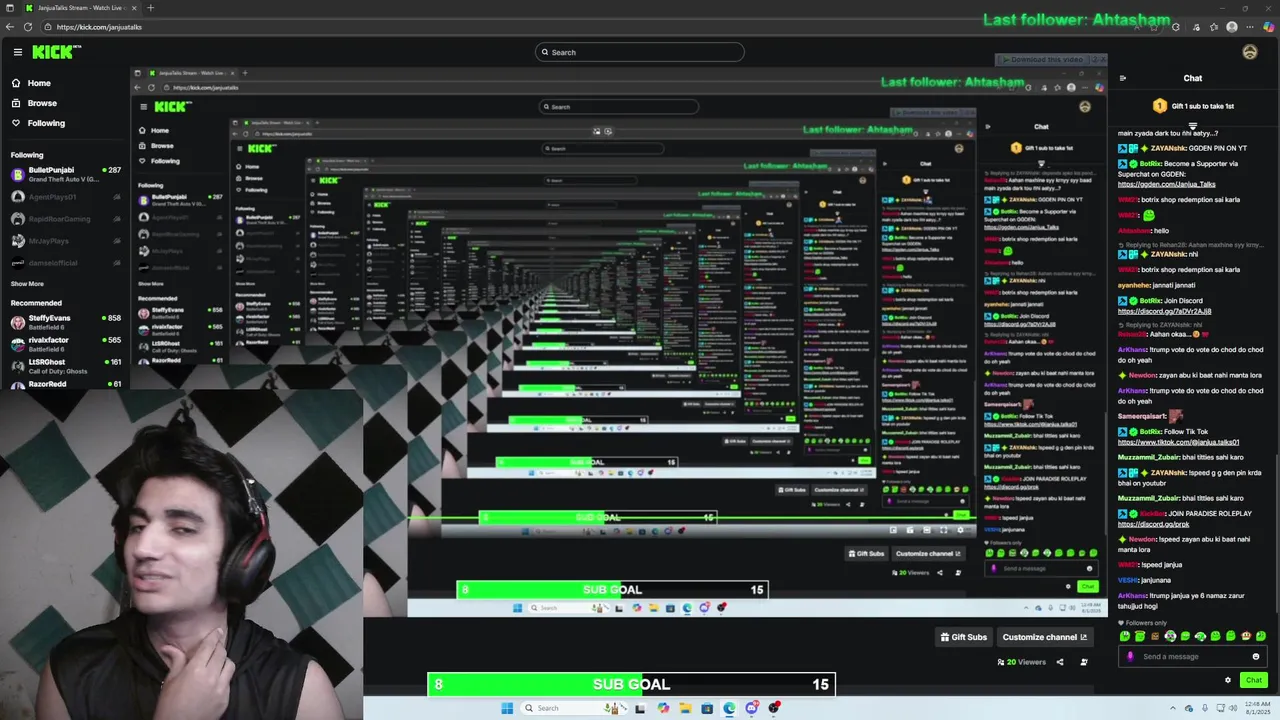The image size is (1280, 720).
Task: Open Microsoft Store from the outermost taskbar
Action: pos(707,708)
